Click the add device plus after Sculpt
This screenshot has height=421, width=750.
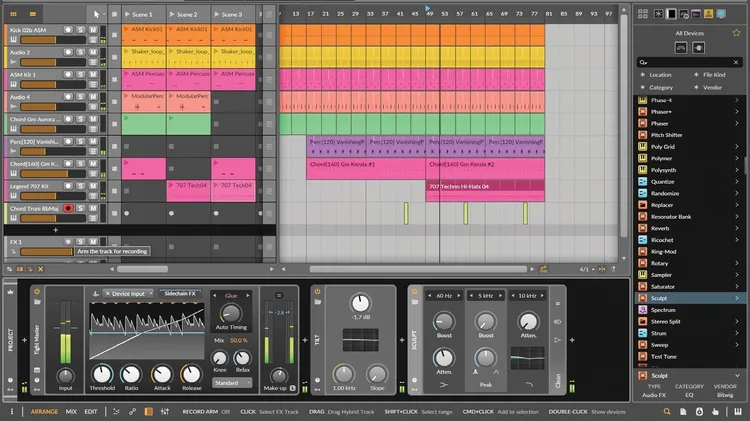tap(572, 340)
